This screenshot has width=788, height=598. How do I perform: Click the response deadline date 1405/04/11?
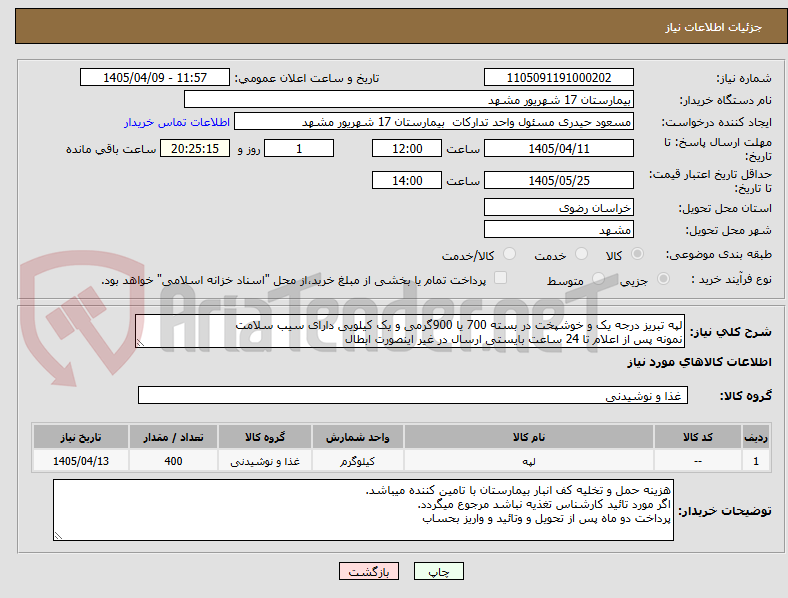pos(558,148)
